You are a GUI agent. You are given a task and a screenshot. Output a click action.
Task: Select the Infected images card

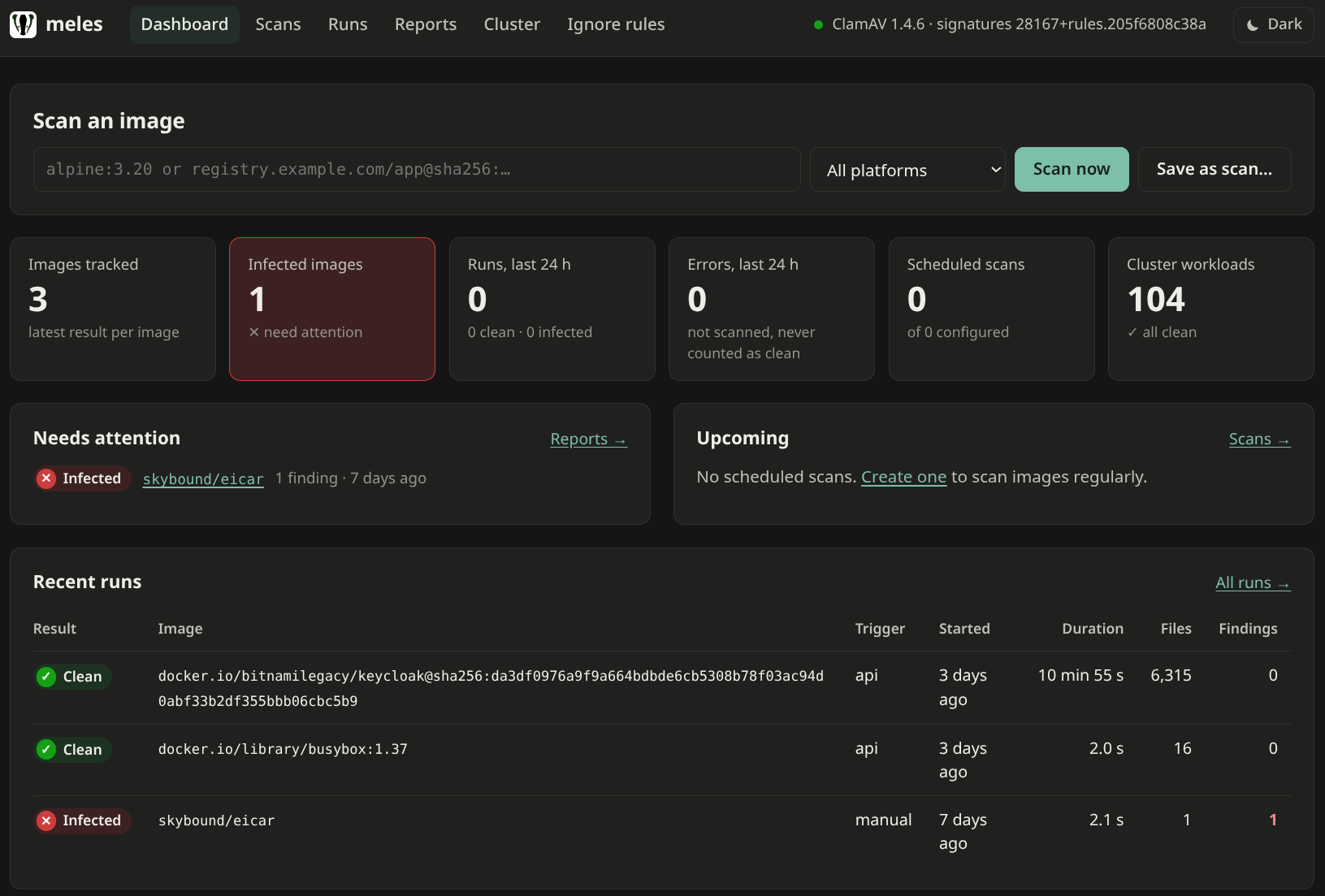[332, 309]
